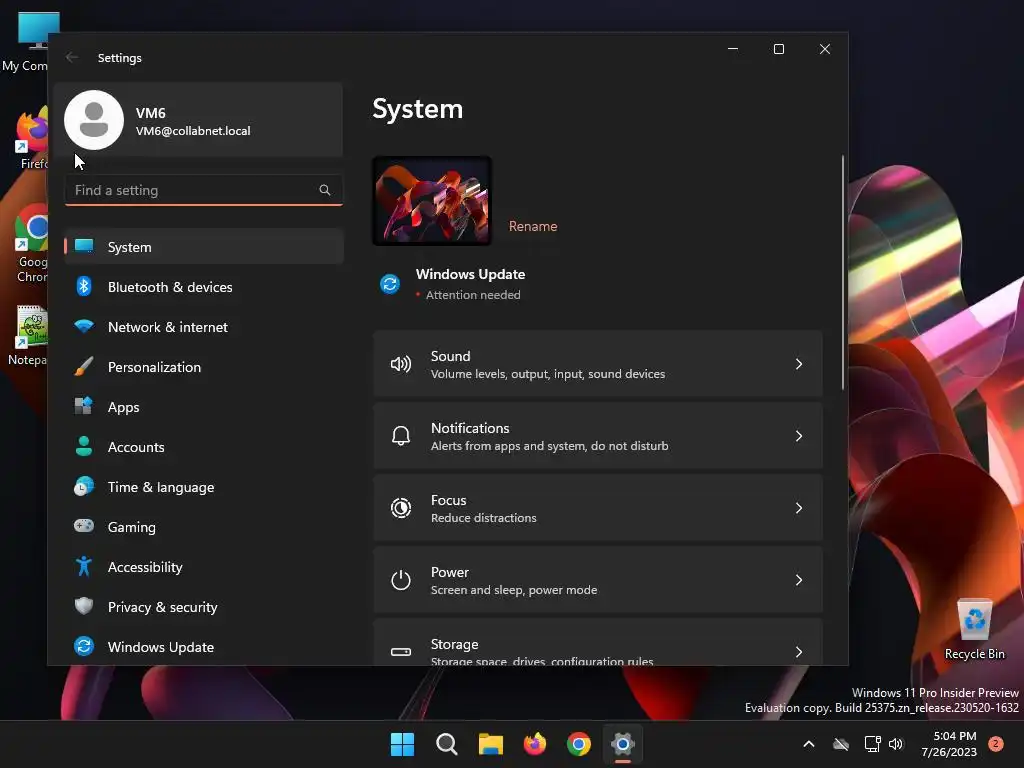Image resolution: width=1024 pixels, height=768 pixels.
Task: Open the Recycle Bin desktop icon
Action: (x=974, y=630)
